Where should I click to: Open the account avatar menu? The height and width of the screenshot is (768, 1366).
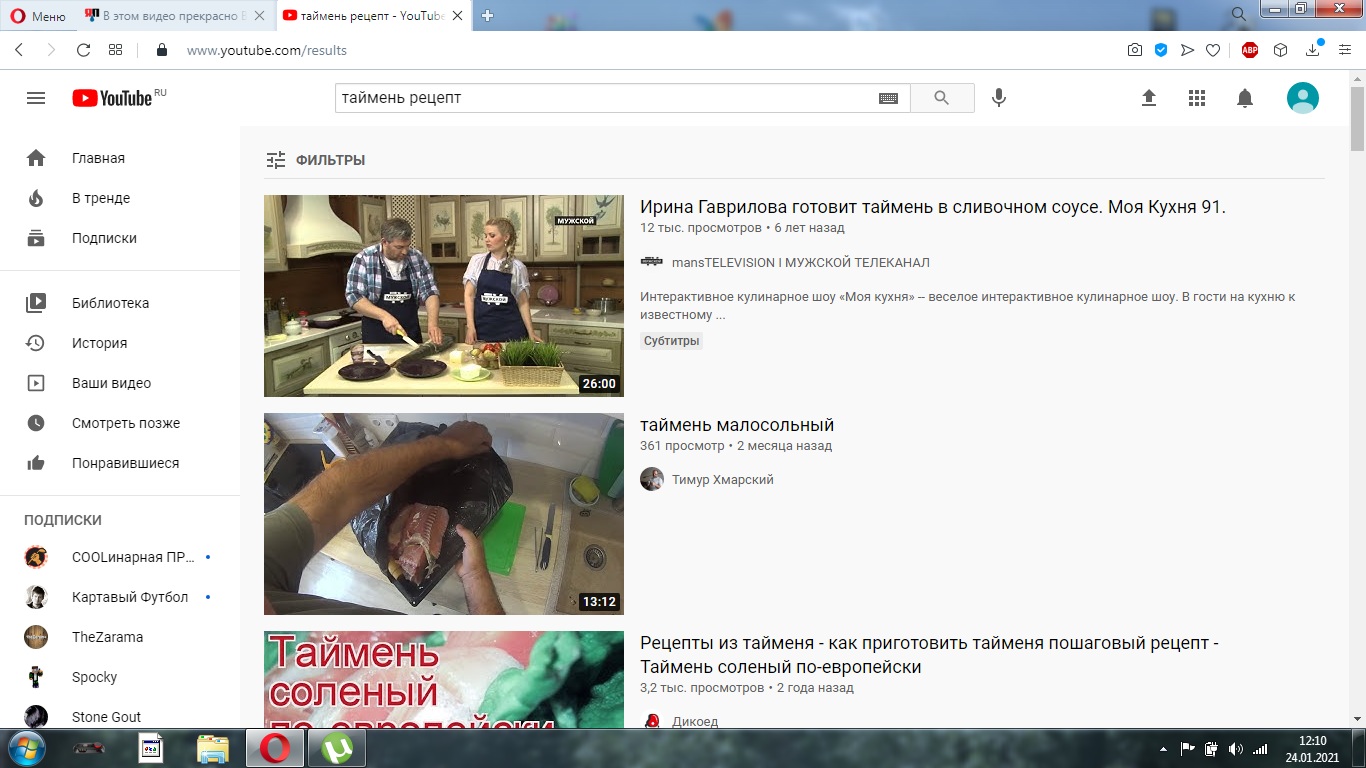click(1302, 98)
